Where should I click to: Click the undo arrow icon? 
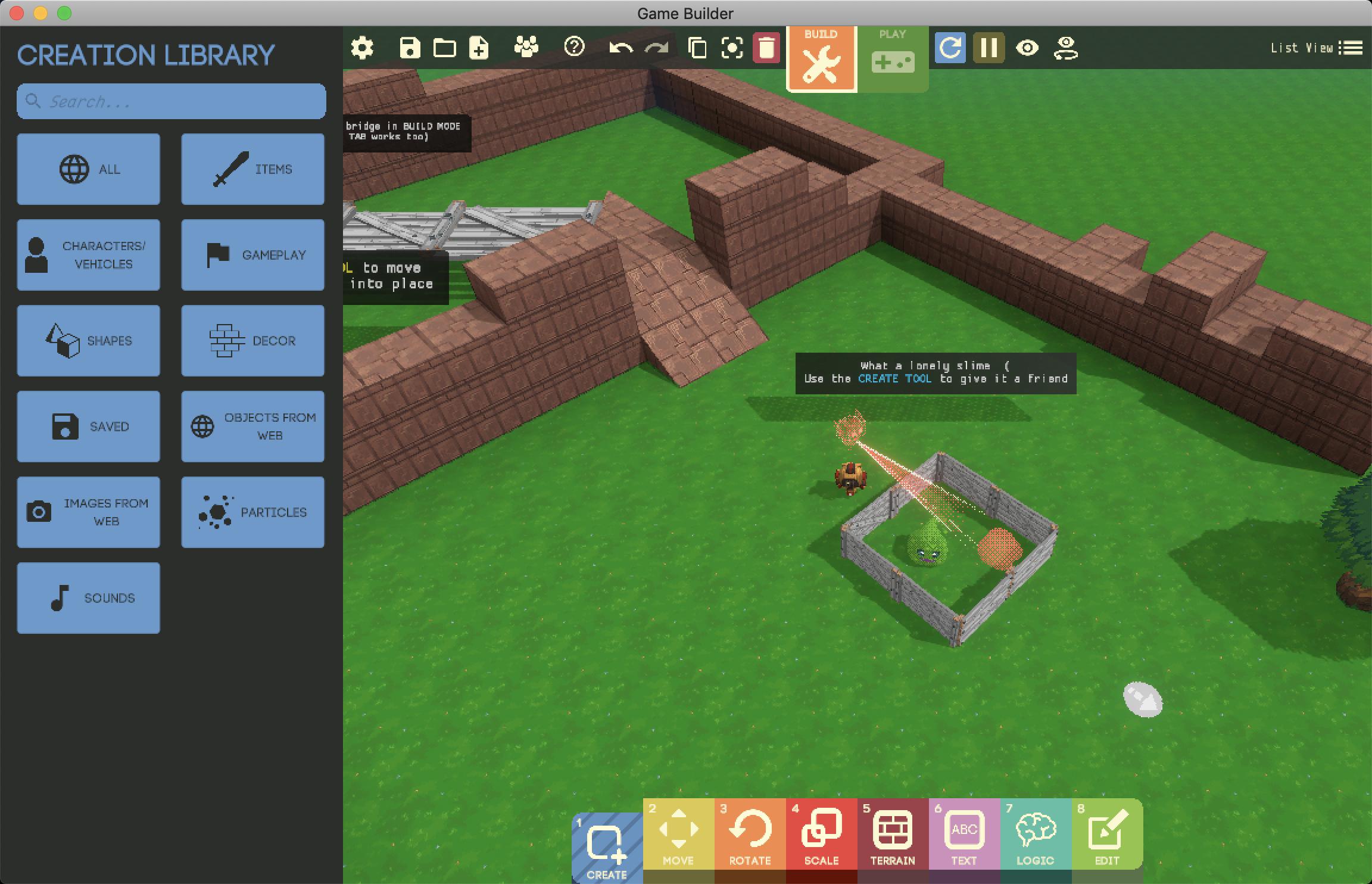[620, 48]
